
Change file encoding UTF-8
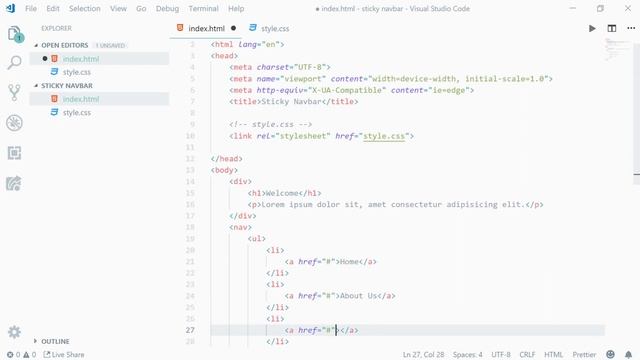501,355
